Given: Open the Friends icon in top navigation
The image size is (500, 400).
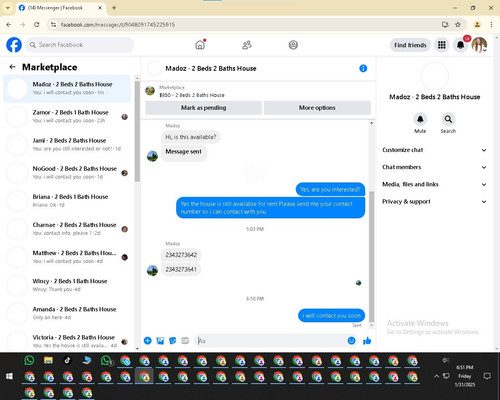Looking at the screenshot, I should coord(247,45).
